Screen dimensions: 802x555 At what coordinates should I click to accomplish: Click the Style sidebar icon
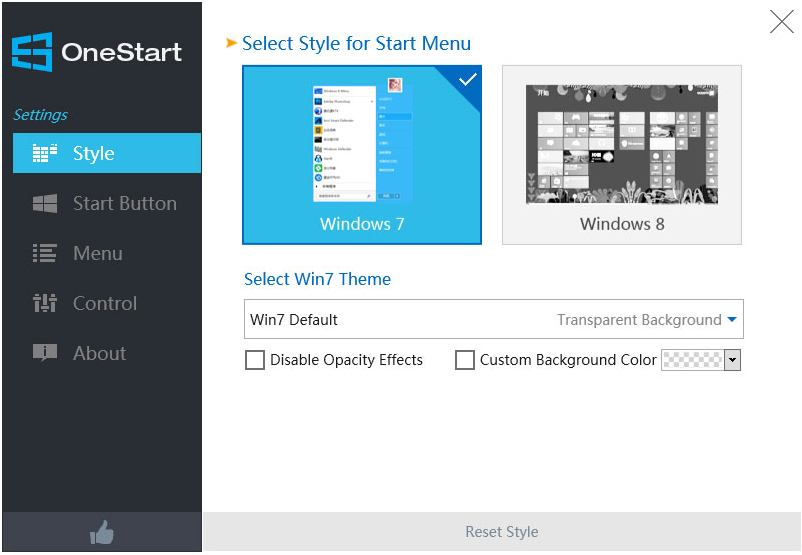tap(45, 154)
